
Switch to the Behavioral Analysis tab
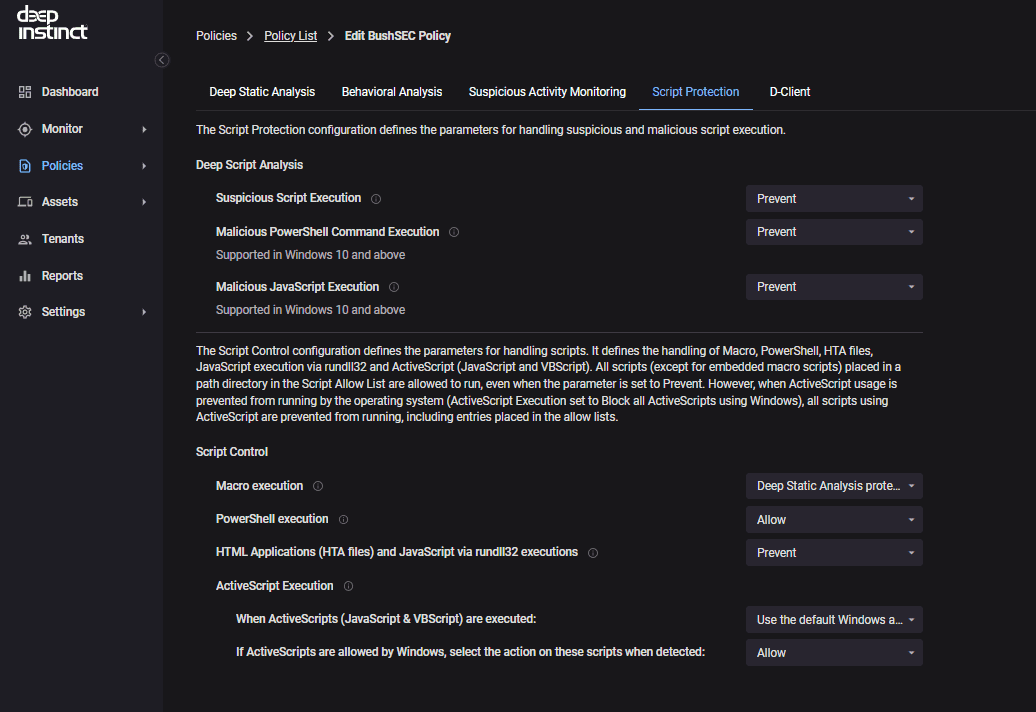[392, 92]
